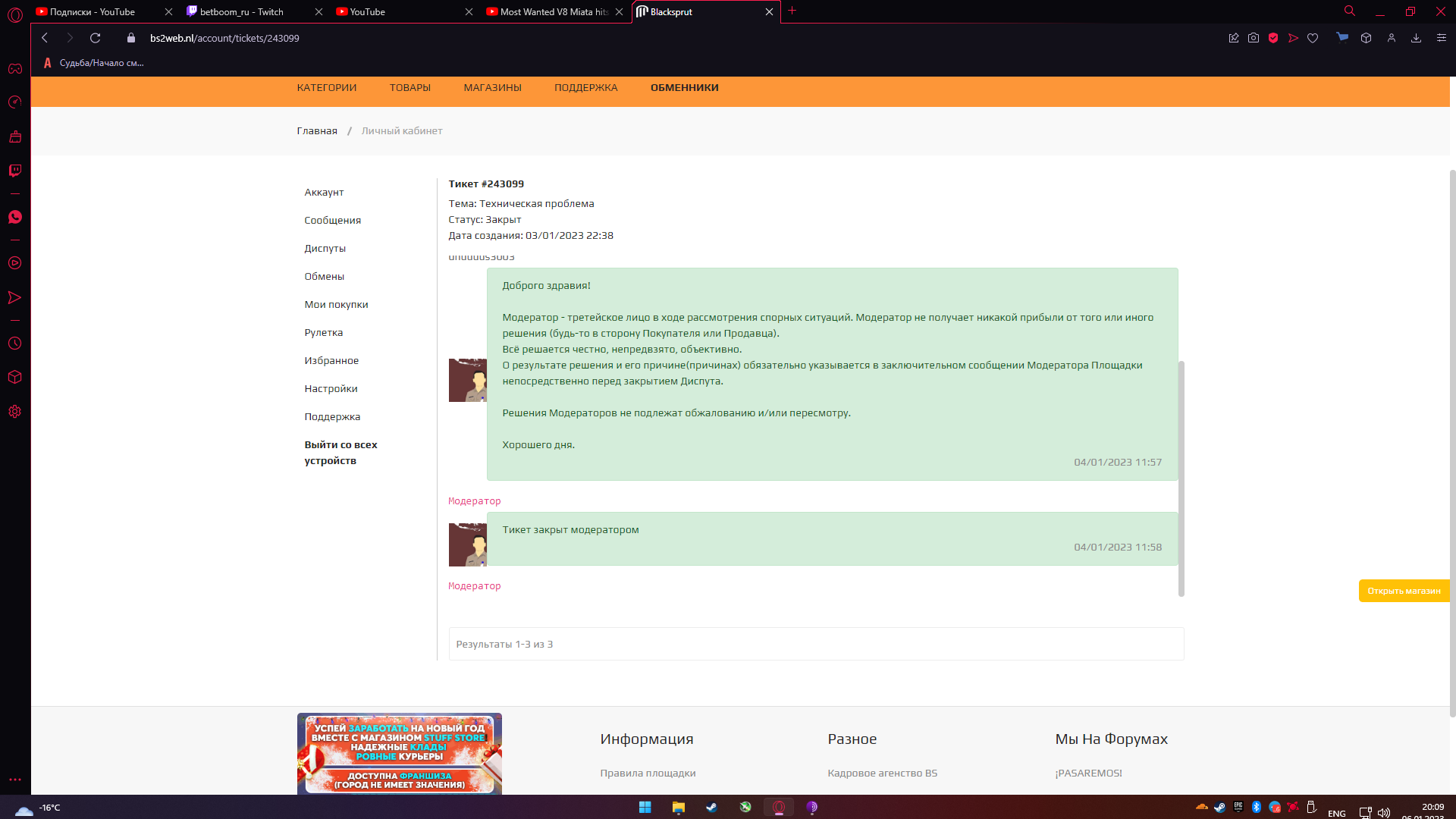Open the profile account icon in toolbar
The height and width of the screenshot is (819, 1456).
click(1392, 38)
